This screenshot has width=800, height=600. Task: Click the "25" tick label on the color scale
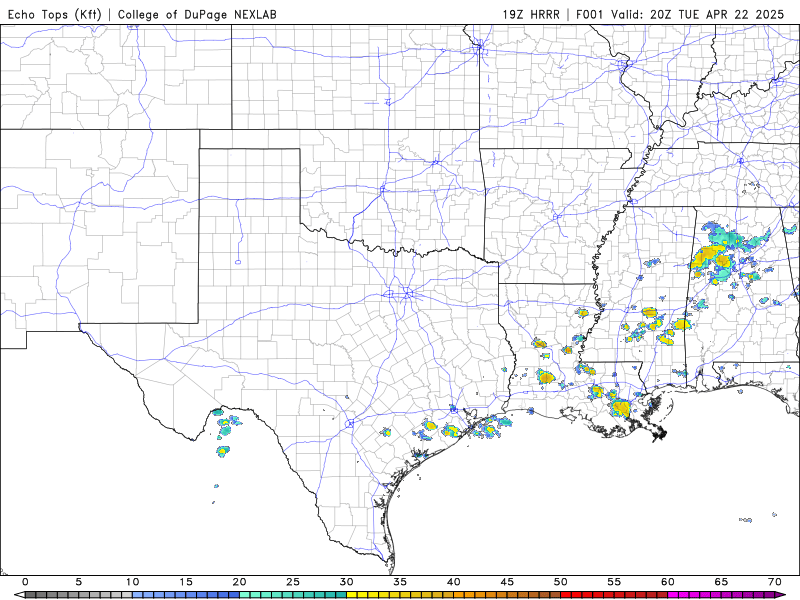pyautogui.click(x=293, y=582)
